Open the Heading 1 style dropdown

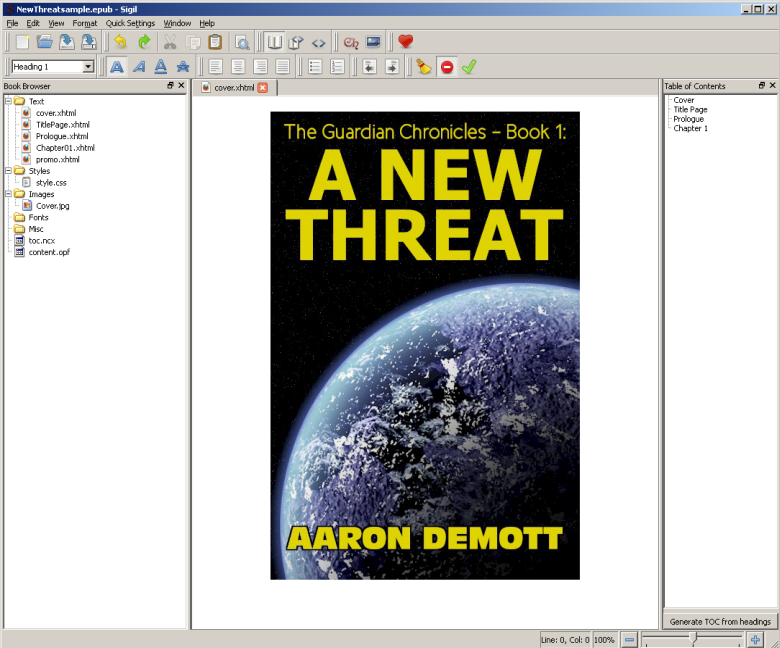point(88,67)
